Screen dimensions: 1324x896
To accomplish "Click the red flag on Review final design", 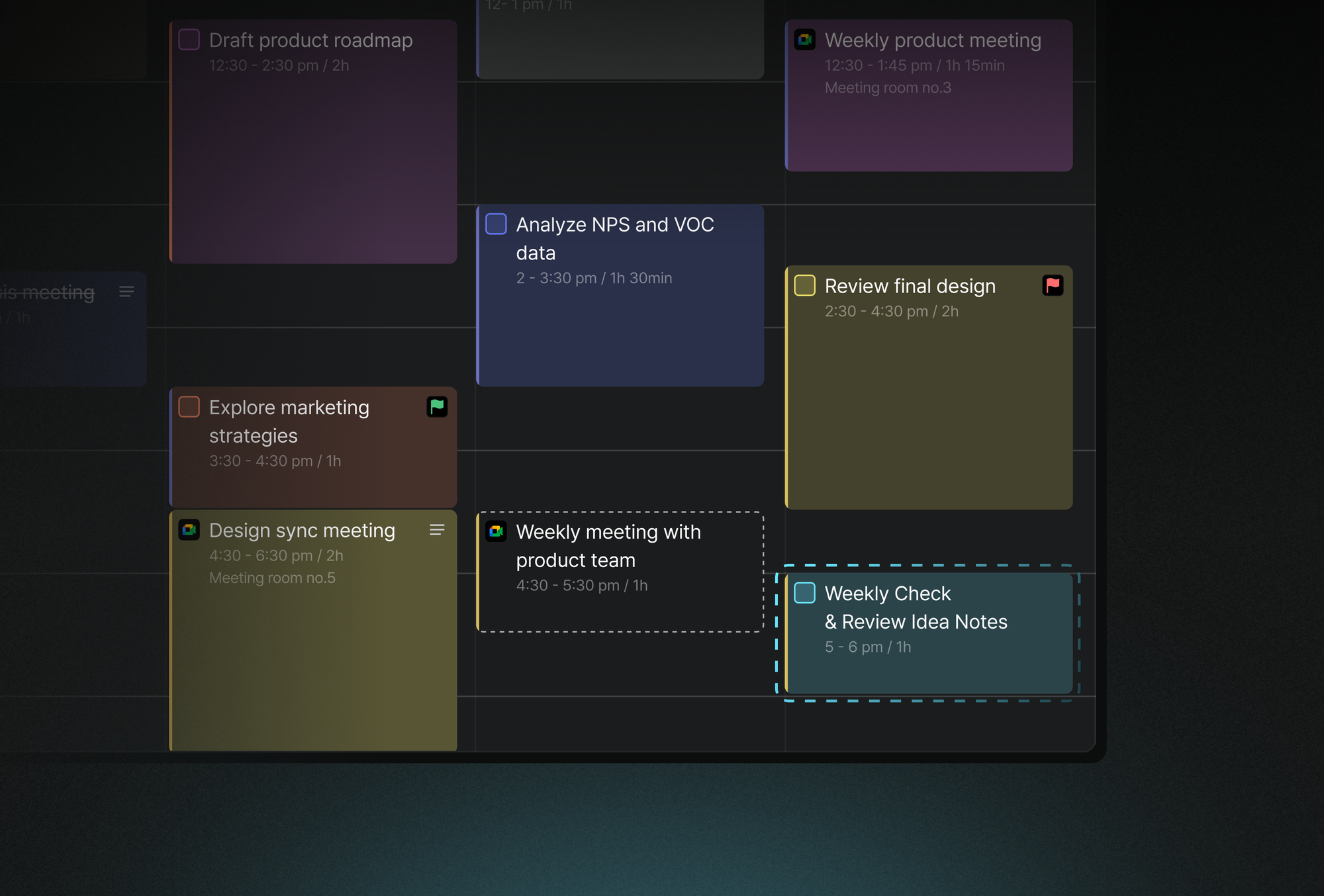I will pos(1053,285).
